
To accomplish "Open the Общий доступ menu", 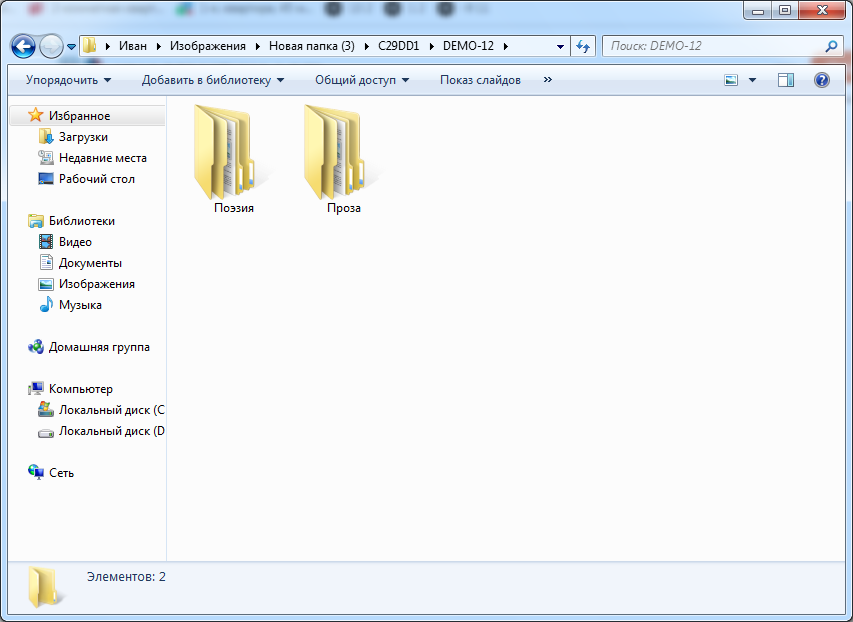I will point(362,80).
